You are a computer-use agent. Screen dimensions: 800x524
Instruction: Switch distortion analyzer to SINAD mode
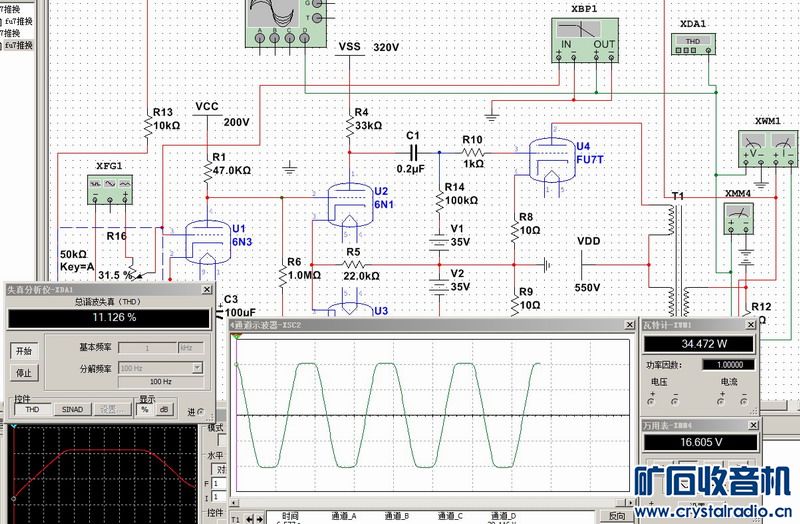click(73, 409)
